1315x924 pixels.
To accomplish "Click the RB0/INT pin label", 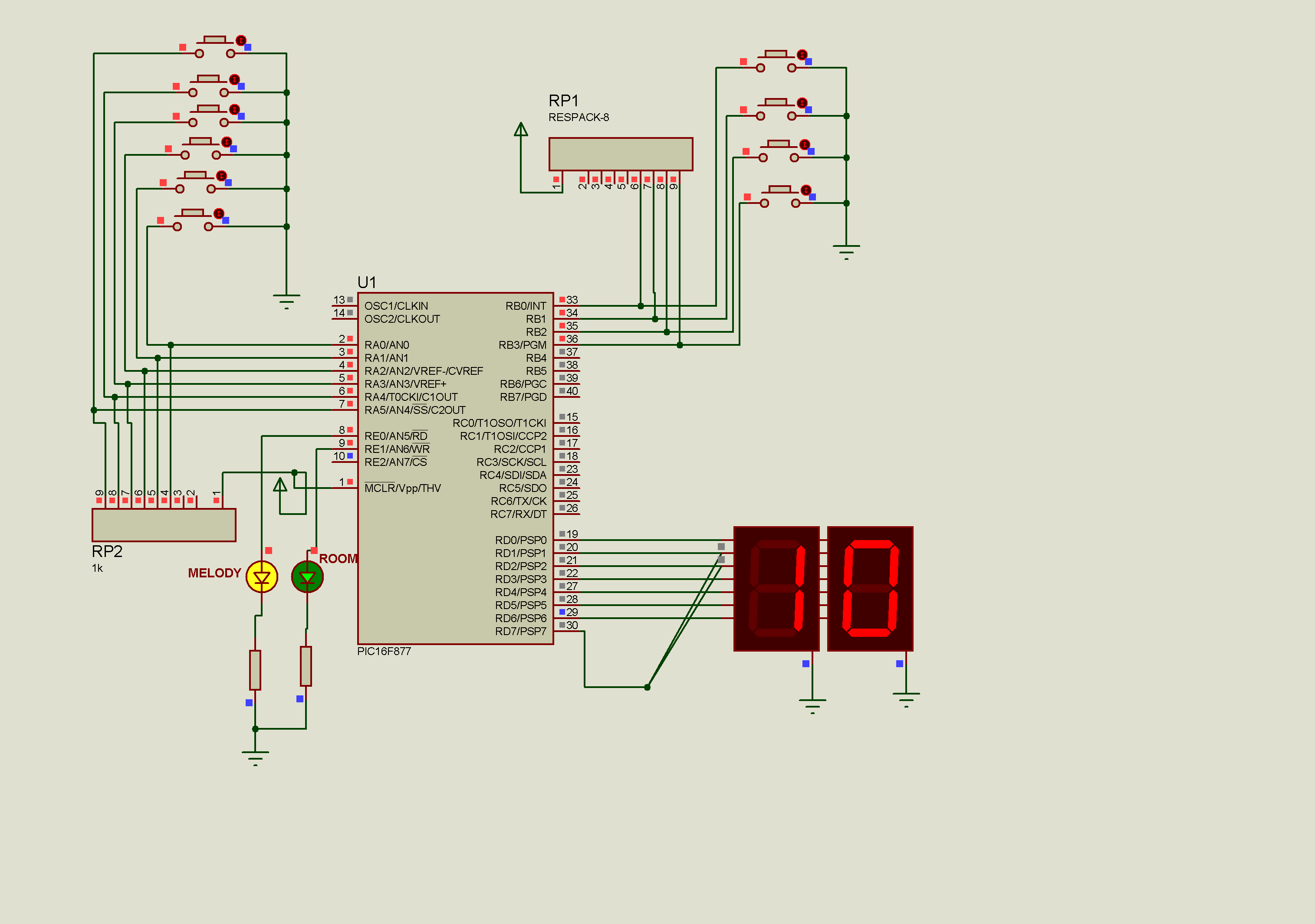I will [x=525, y=306].
